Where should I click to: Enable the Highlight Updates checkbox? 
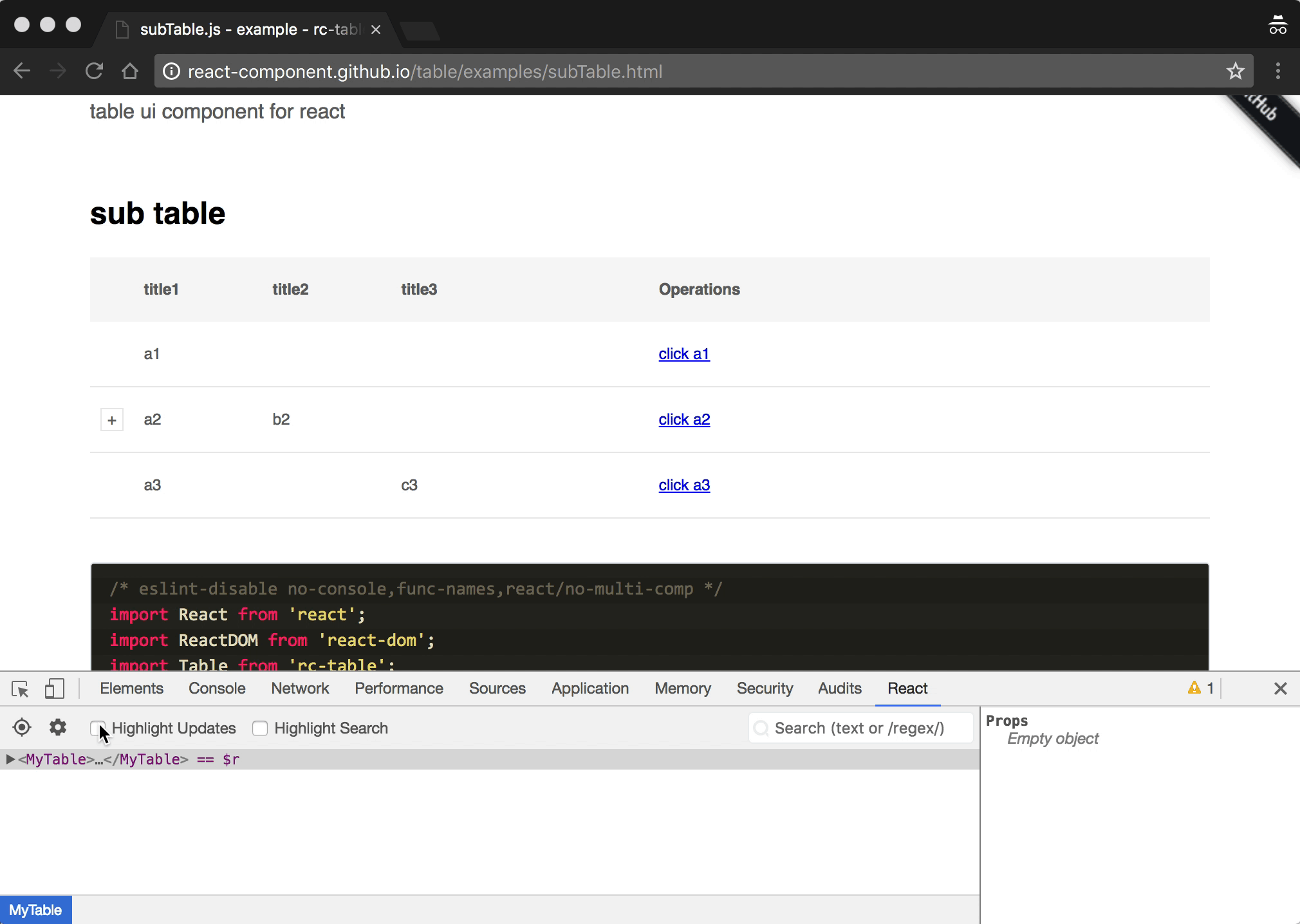point(97,728)
